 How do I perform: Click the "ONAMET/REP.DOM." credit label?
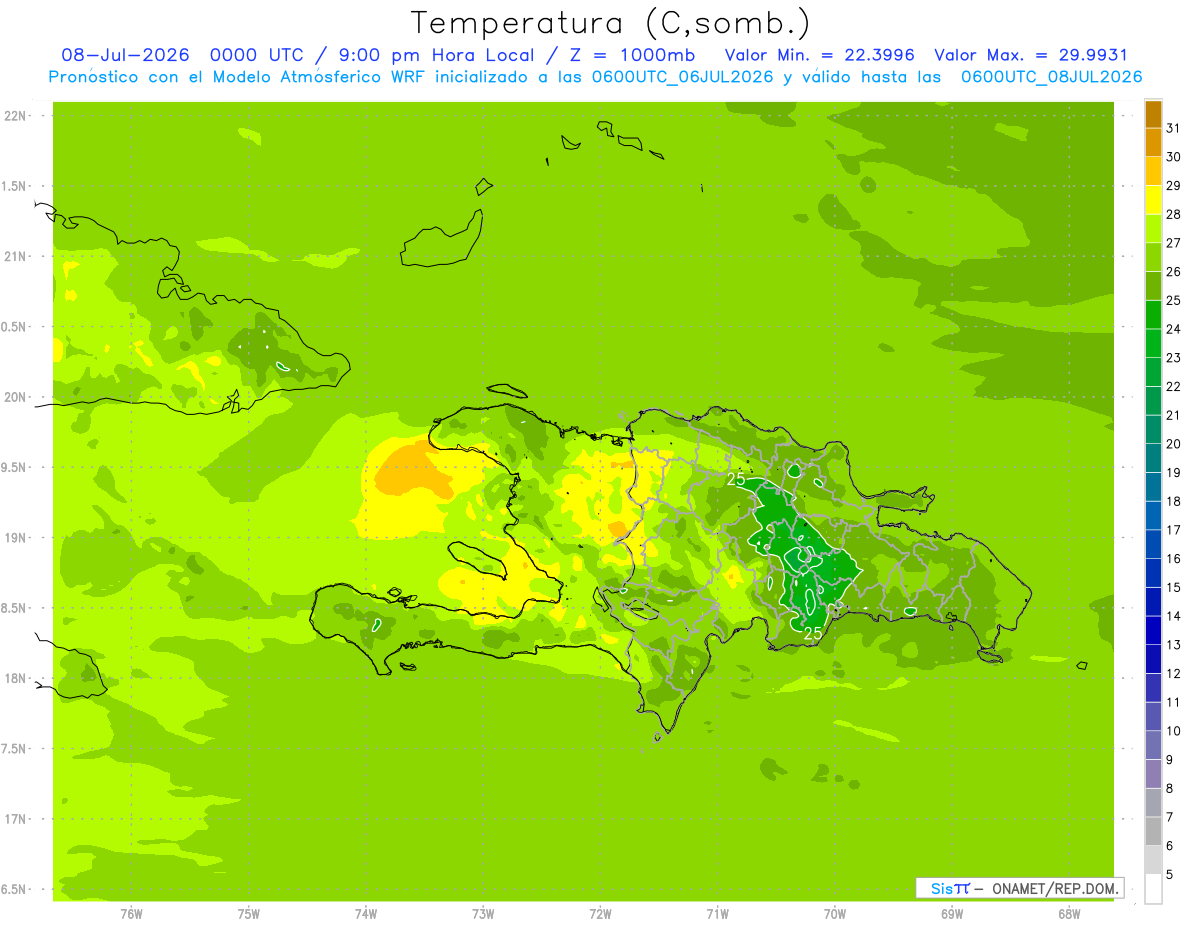coord(1056,888)
